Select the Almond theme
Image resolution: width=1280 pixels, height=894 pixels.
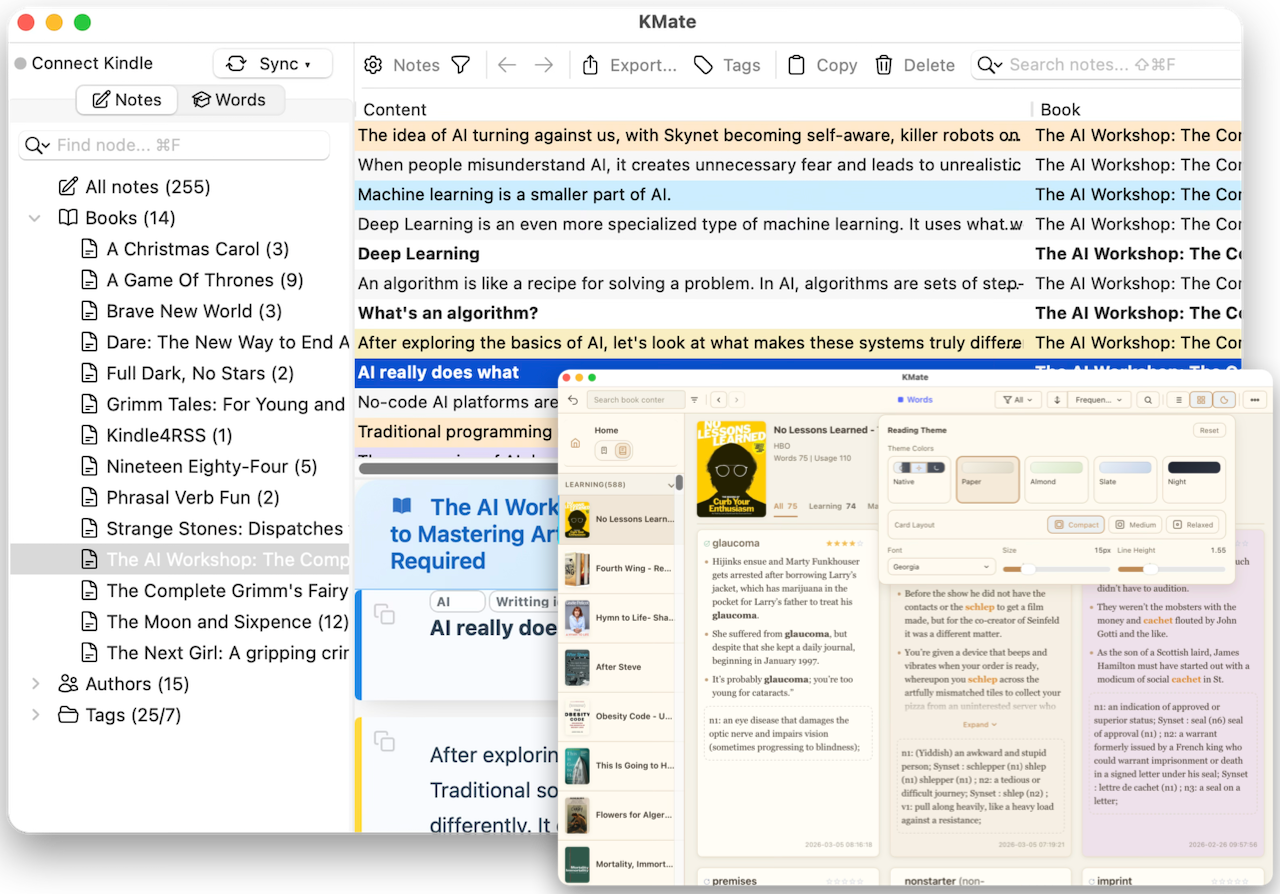1057,480
